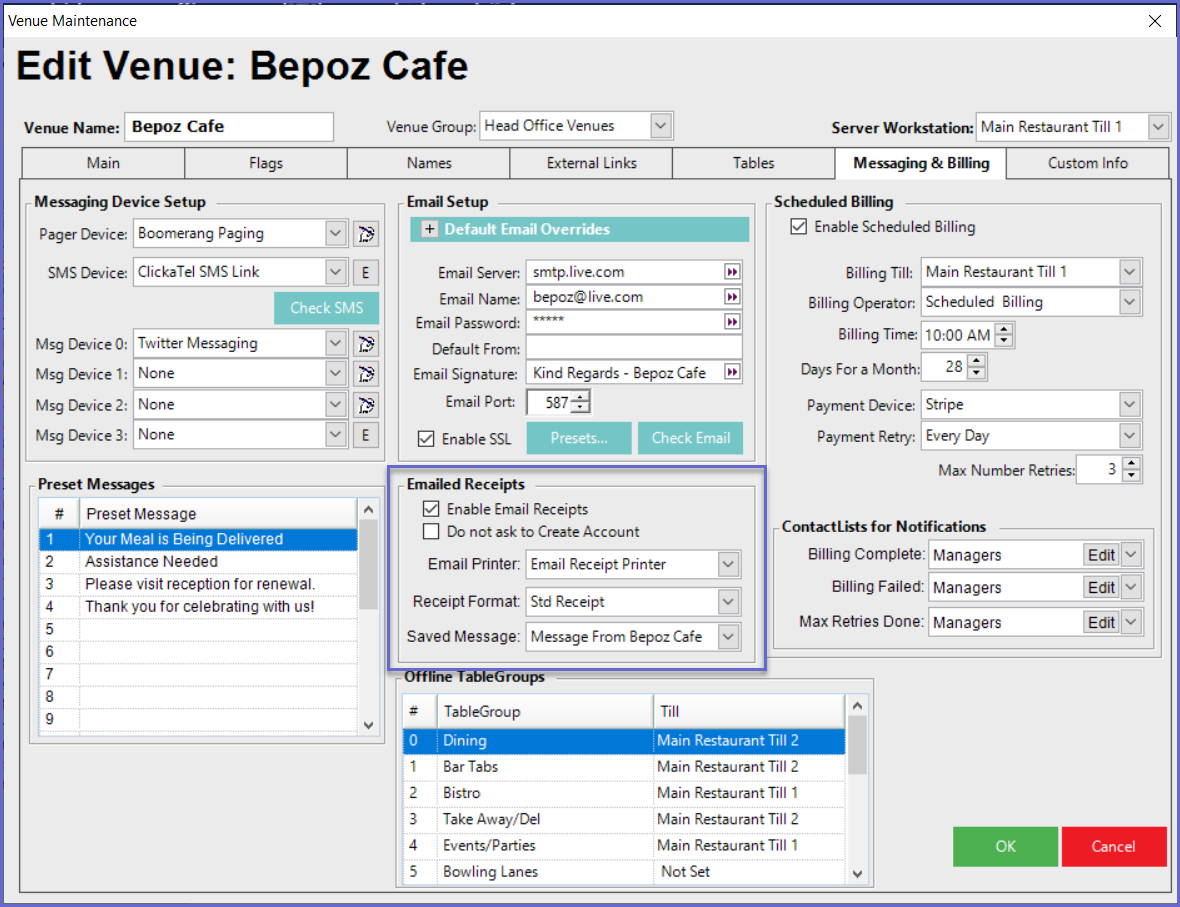Open the Payment Device dropdown

point(1129,405)
